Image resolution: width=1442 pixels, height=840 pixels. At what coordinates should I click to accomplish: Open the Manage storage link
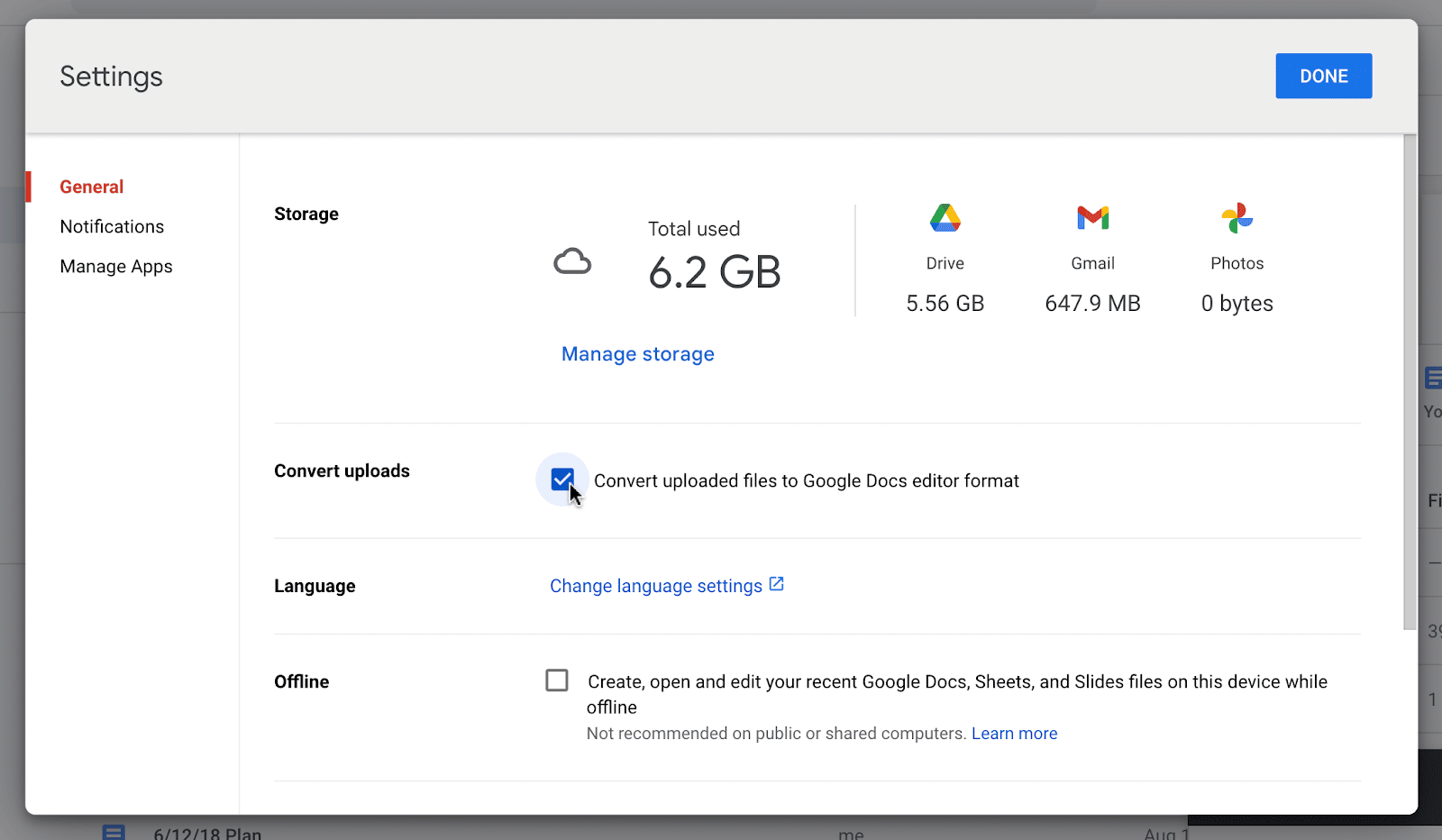tap(637, 354)
